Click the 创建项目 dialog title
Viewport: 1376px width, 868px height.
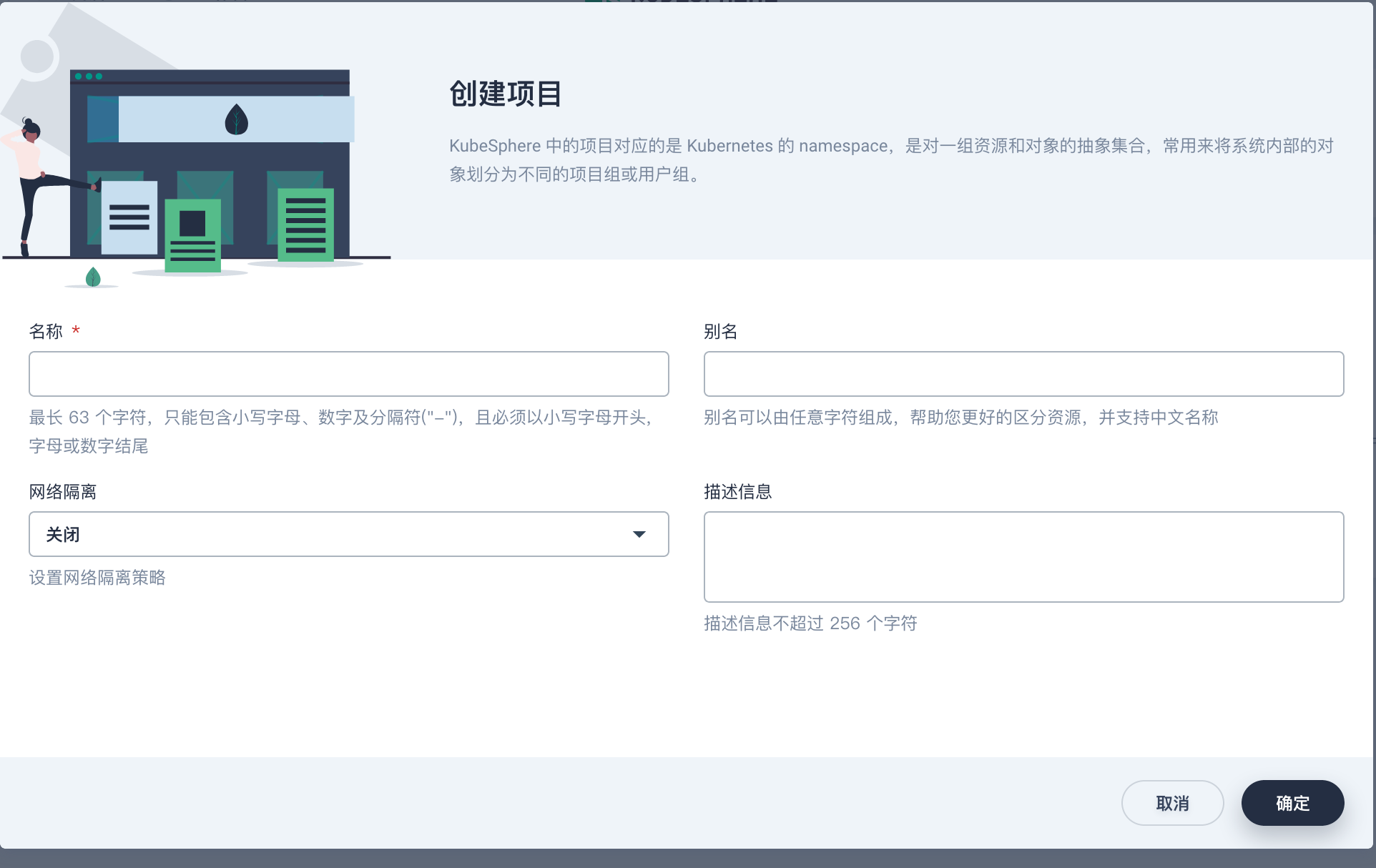pos(506,94)
